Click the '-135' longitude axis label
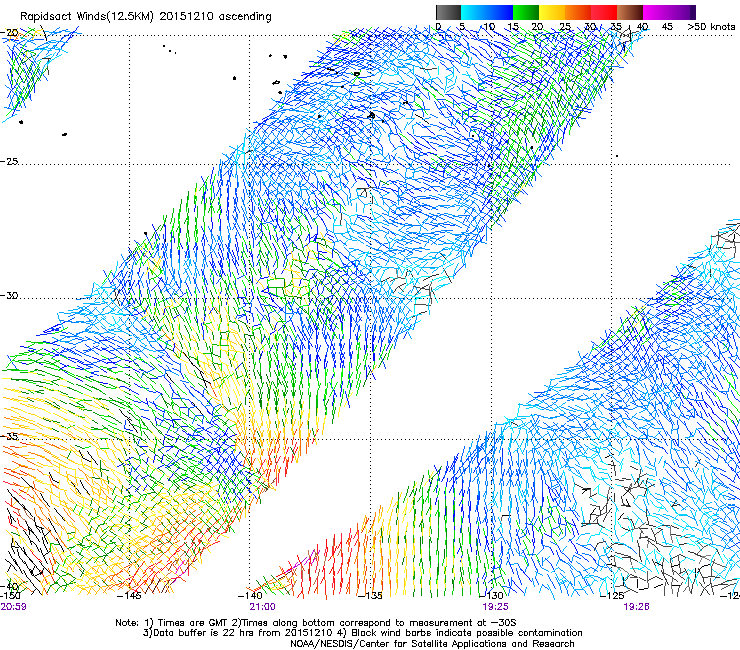 370,596
